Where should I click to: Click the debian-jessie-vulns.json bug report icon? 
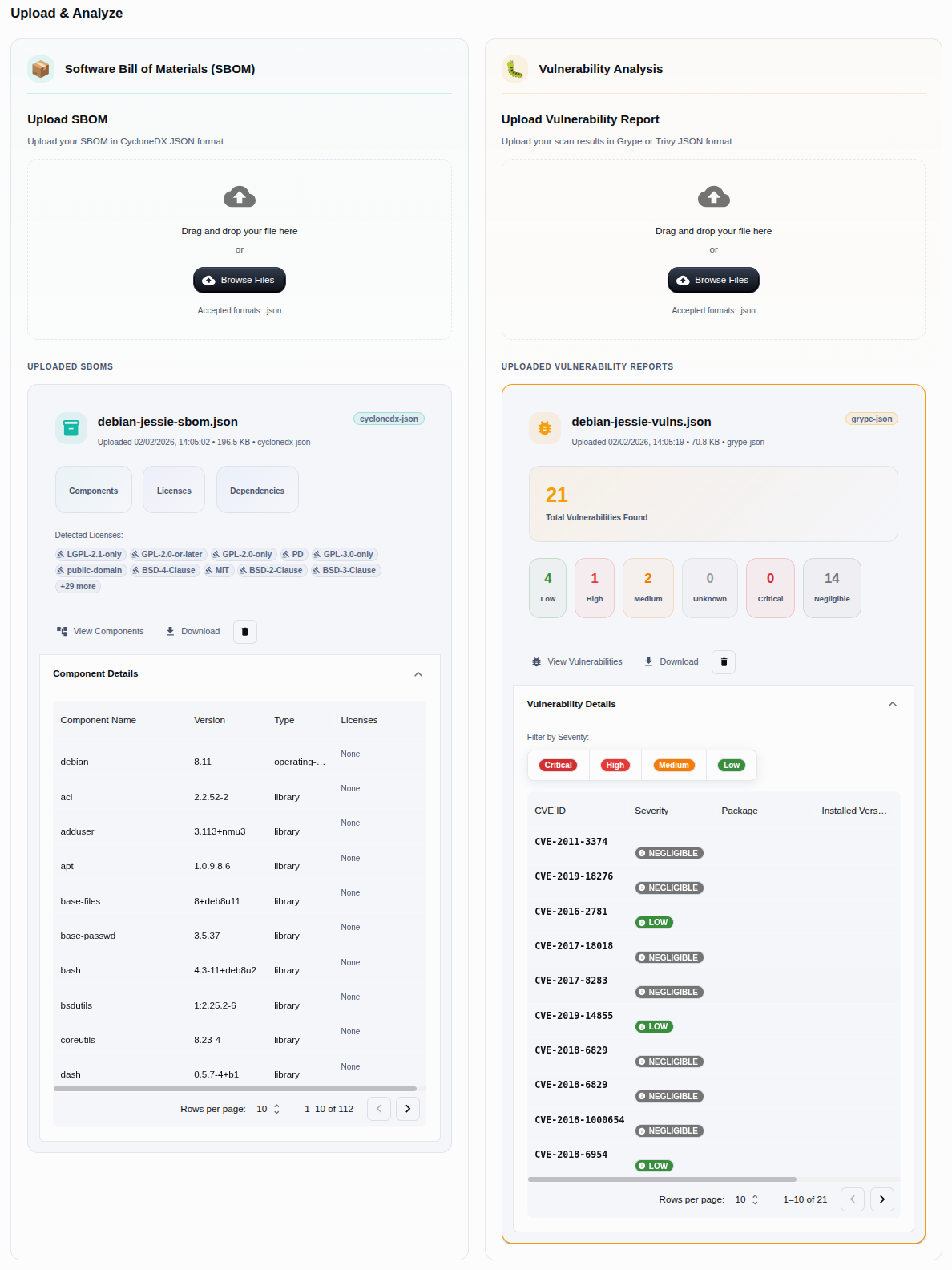coord(544,428)
